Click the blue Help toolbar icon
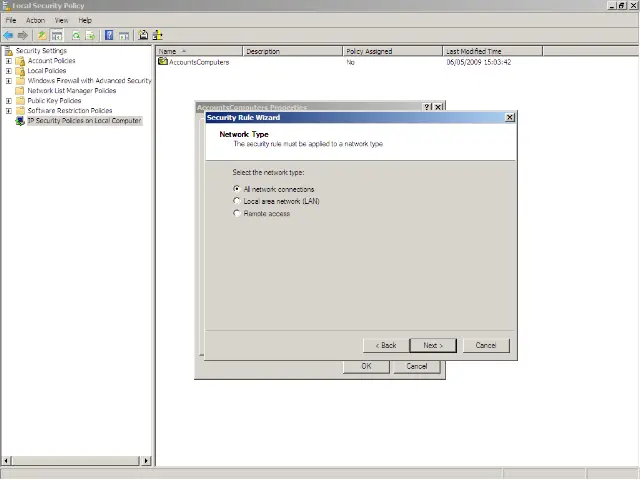The width and height of the screenshot is (640, 480). (x=111, y=35)
